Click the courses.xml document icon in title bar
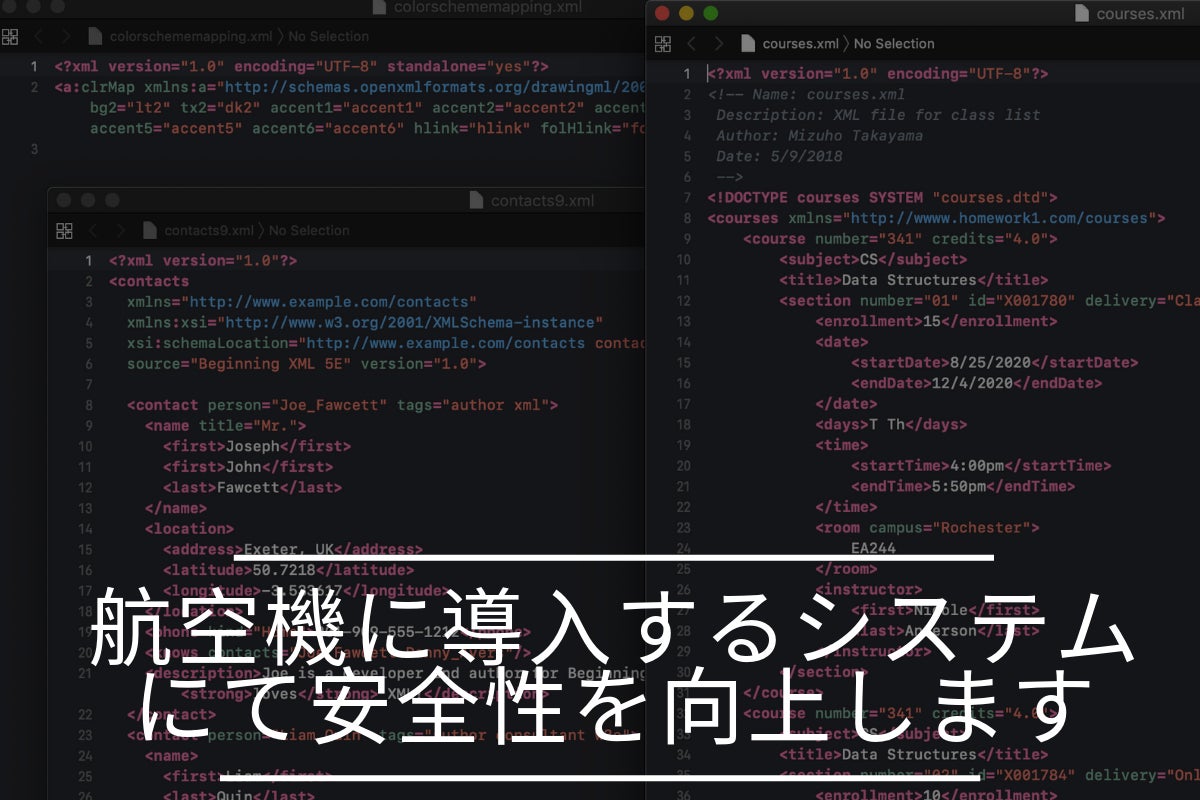 click(1082, 14)
